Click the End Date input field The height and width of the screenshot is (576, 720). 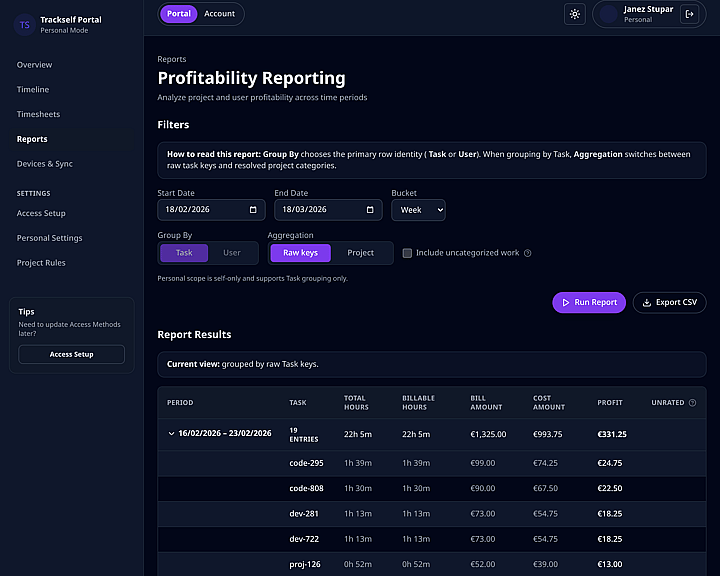[x=328, y=210]
